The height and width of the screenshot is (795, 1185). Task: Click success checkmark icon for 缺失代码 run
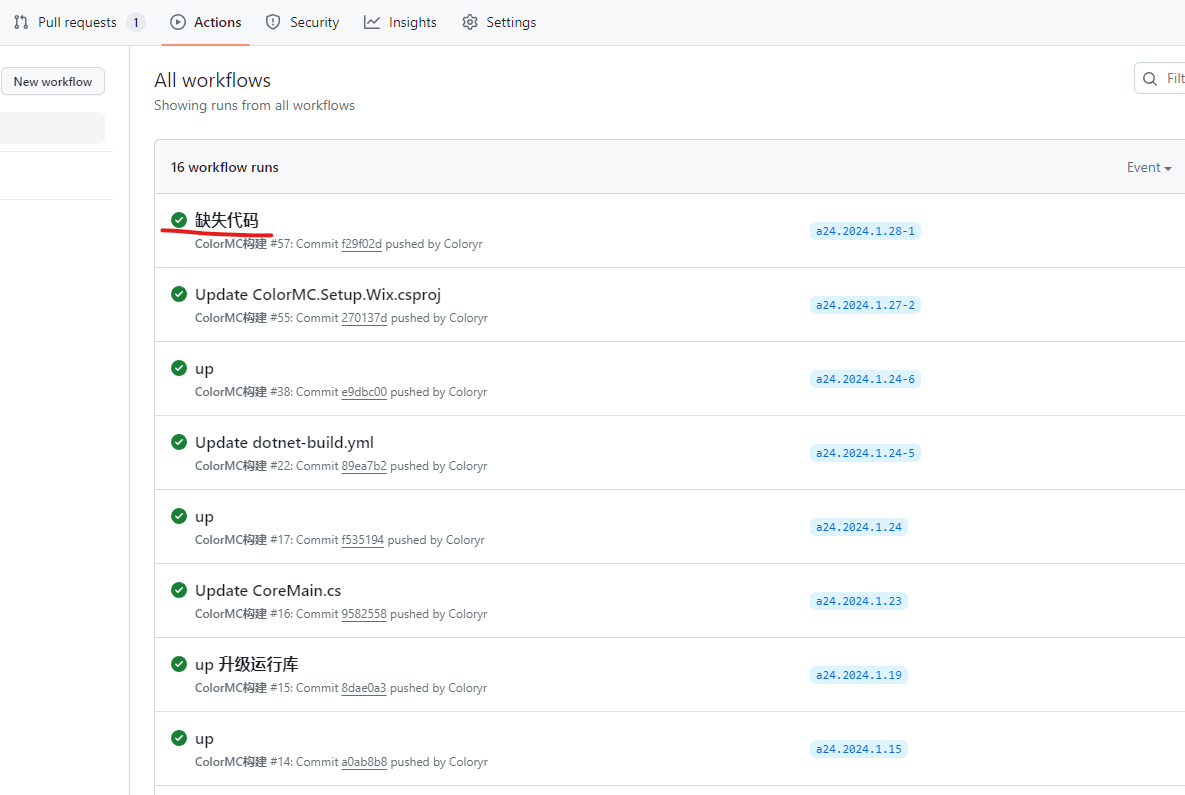179,220
